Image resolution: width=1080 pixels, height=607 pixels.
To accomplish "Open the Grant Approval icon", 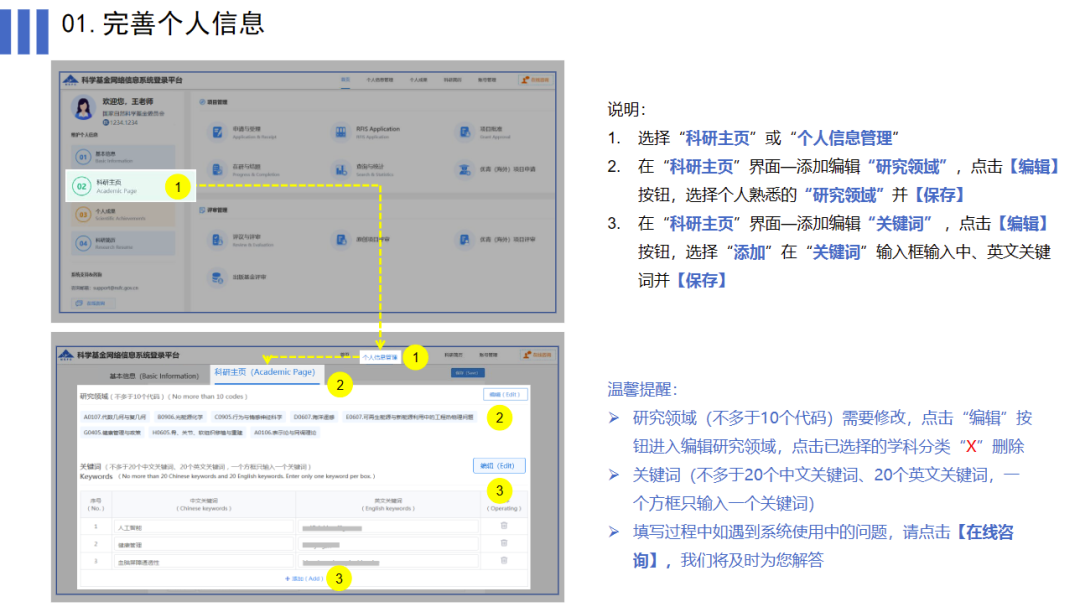I will 465,132.
